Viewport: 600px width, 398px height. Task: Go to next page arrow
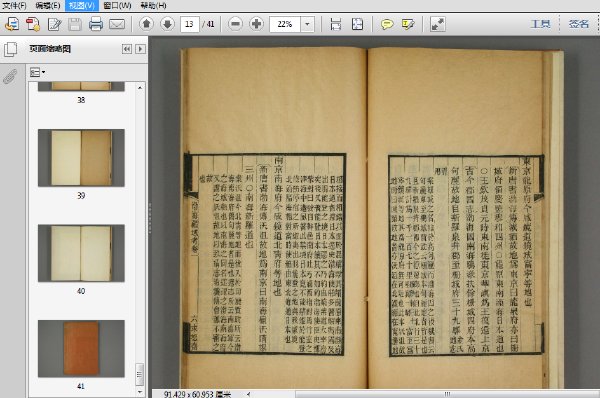coord(167,24)
